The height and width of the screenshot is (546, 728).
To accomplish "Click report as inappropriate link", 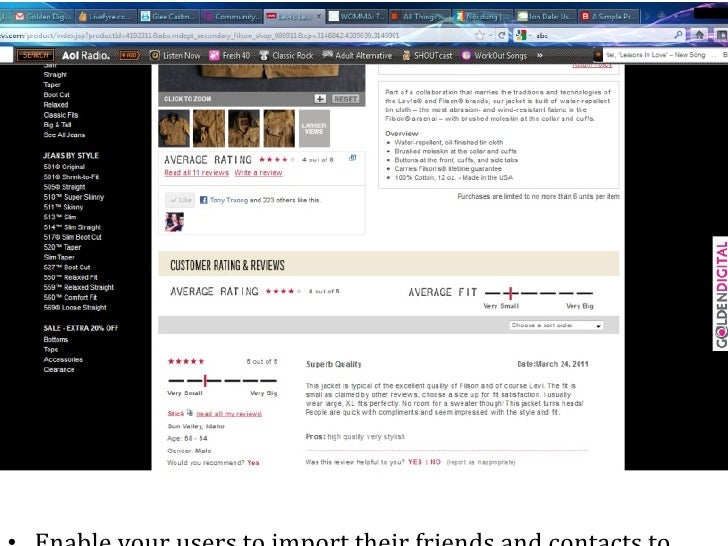I will (481, 462).
